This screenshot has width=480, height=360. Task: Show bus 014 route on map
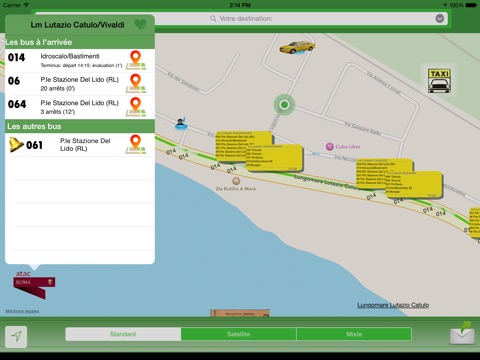[136, 60]
